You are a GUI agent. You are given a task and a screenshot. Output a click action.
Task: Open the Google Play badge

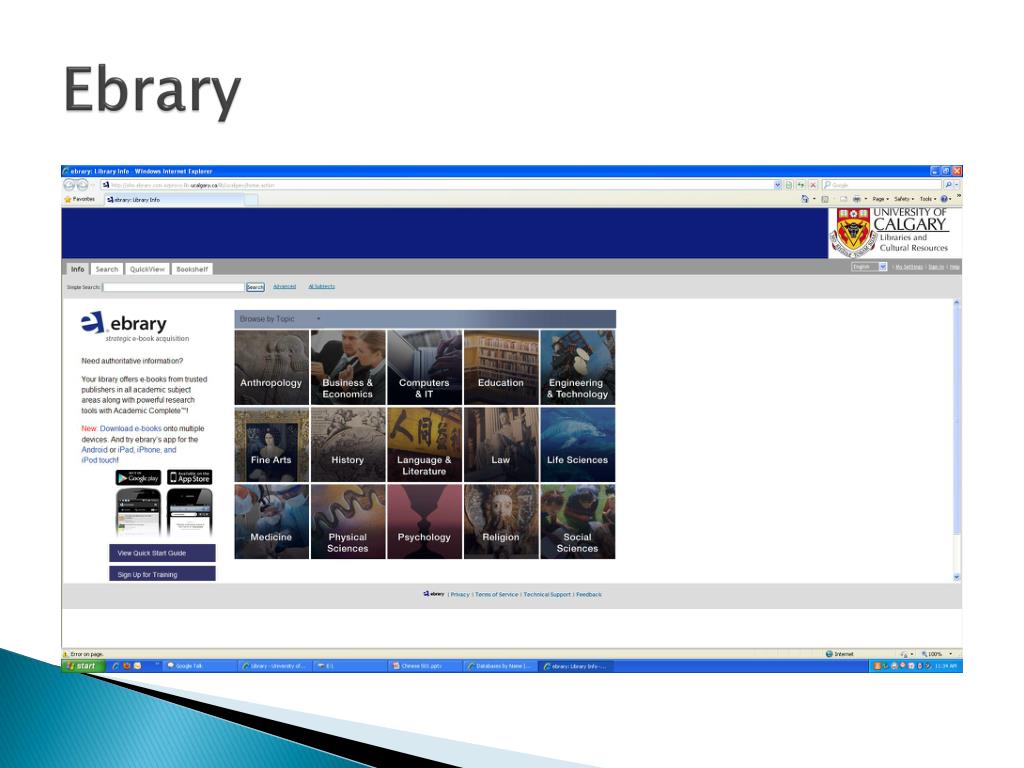(x=138, y=478)
